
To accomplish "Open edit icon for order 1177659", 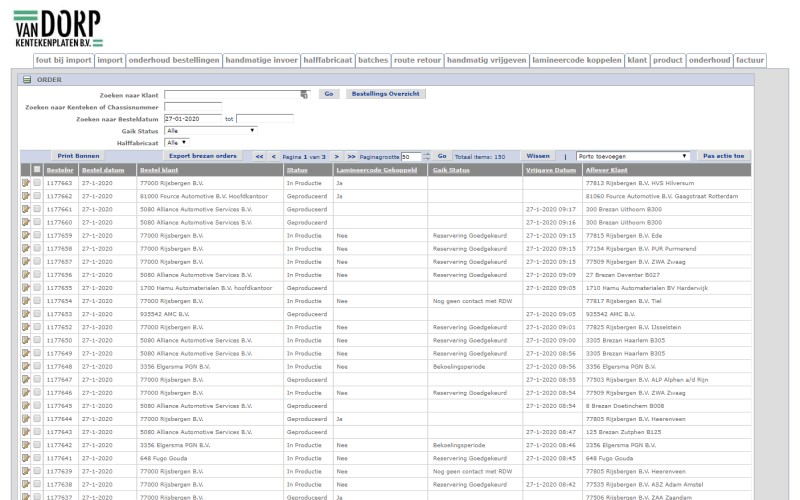I will [26, 235].
